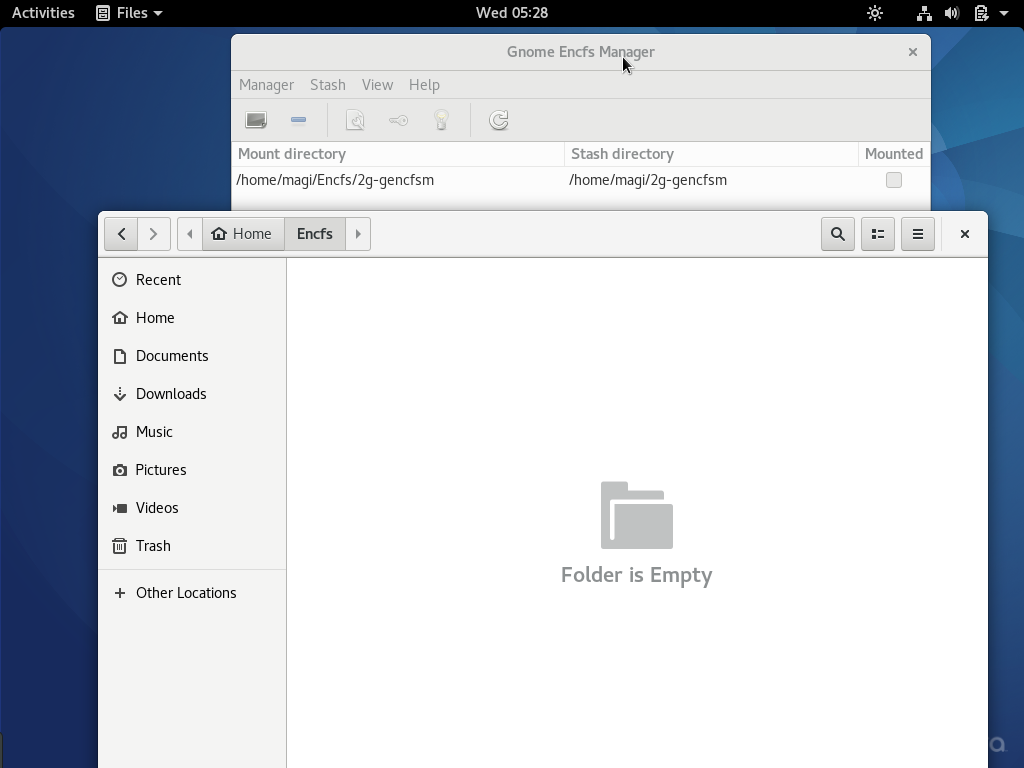Click the refresh toolbar icon in Encfs Manager
The width and height of the screenshot is (1024, 768).
[499, 120]
